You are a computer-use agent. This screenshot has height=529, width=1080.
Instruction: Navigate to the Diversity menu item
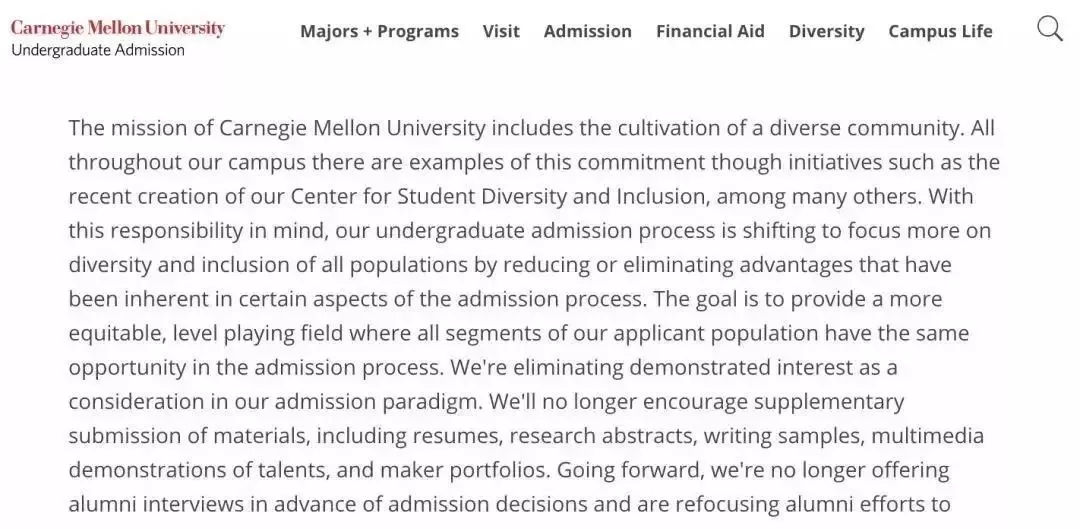click(x=827, y=32)
